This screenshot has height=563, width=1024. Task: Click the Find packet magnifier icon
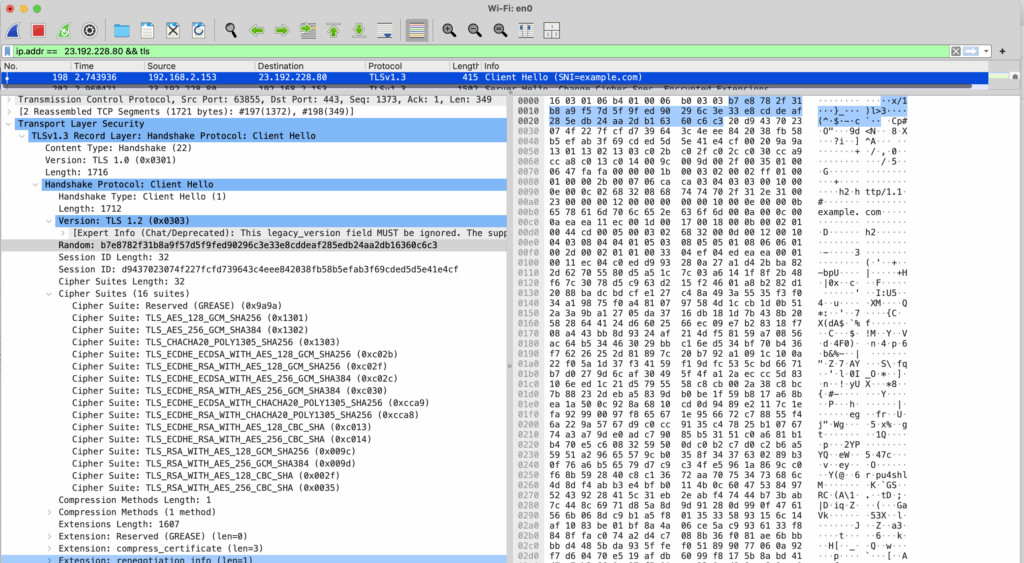[x=231, y=31]
